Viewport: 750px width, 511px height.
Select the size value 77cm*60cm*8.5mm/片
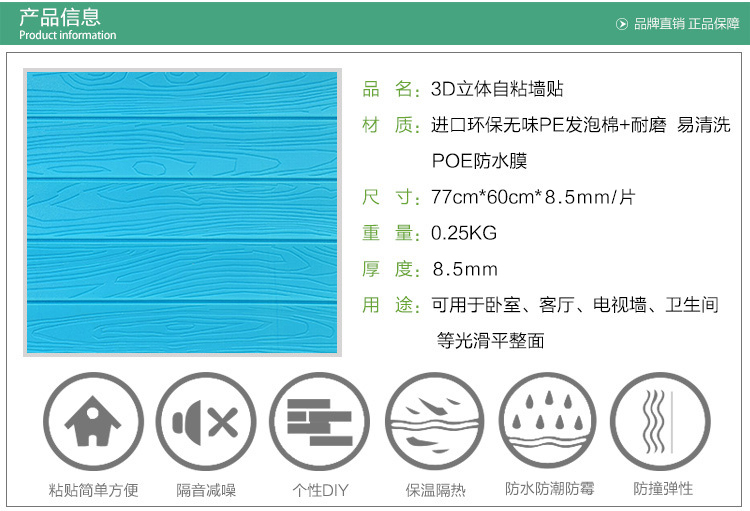(533, 197)
